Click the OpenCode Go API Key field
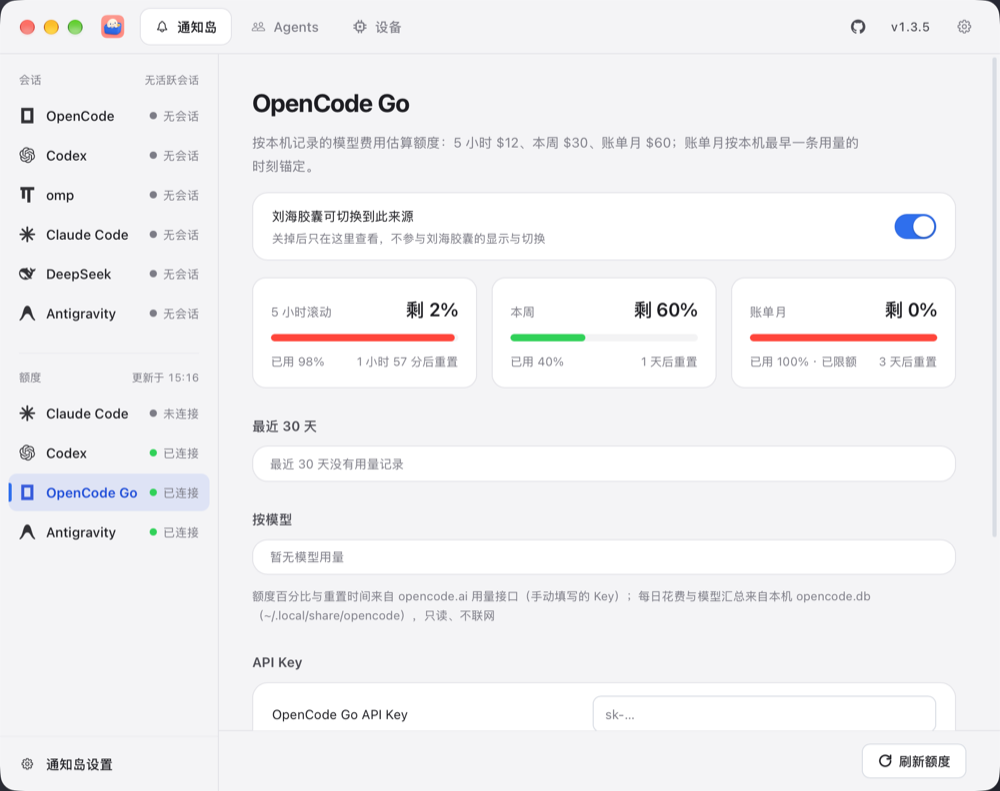 tap(764, 714)
